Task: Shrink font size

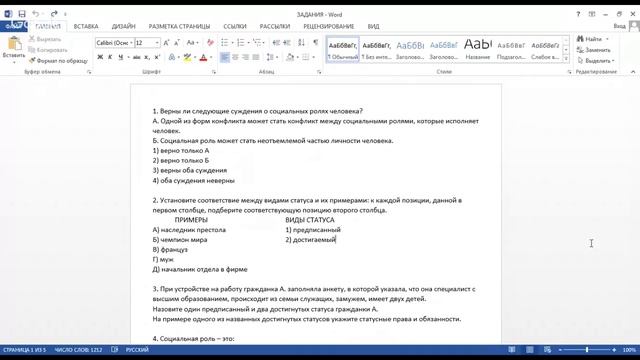Action: pos(177,43)
